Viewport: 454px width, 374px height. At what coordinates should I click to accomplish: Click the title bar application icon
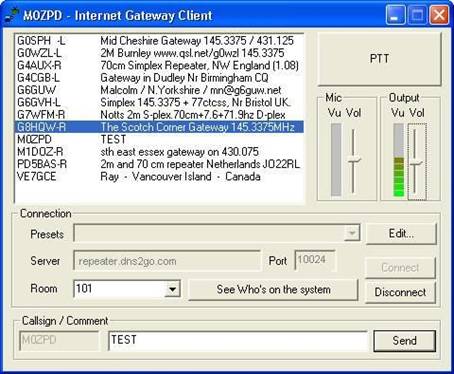coord(11,15)
